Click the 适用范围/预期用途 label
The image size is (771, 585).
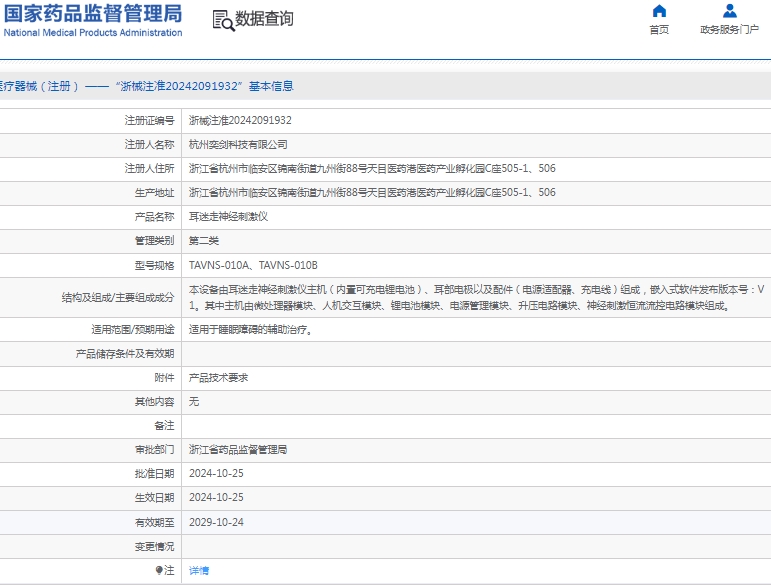[x=133, y=330]
